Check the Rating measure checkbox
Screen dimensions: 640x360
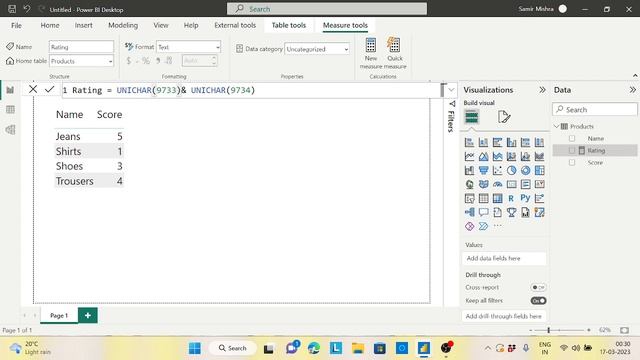[x=572, y=150]
